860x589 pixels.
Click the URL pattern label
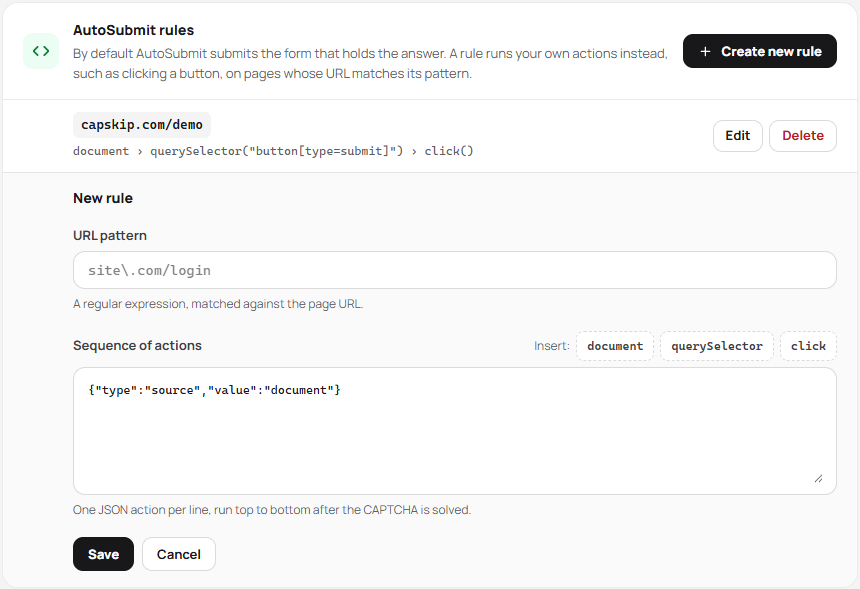click(110, 235)
